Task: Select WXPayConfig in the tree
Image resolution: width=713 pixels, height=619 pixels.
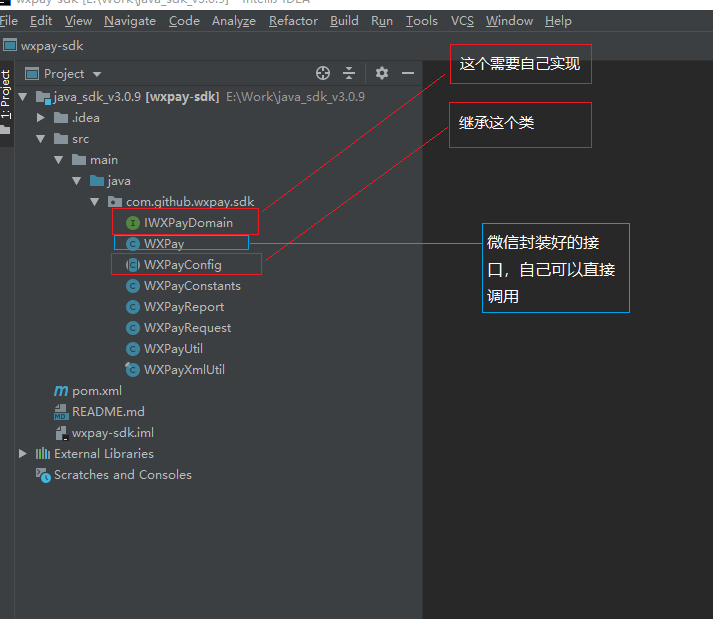Action: [x=183, y=265]
